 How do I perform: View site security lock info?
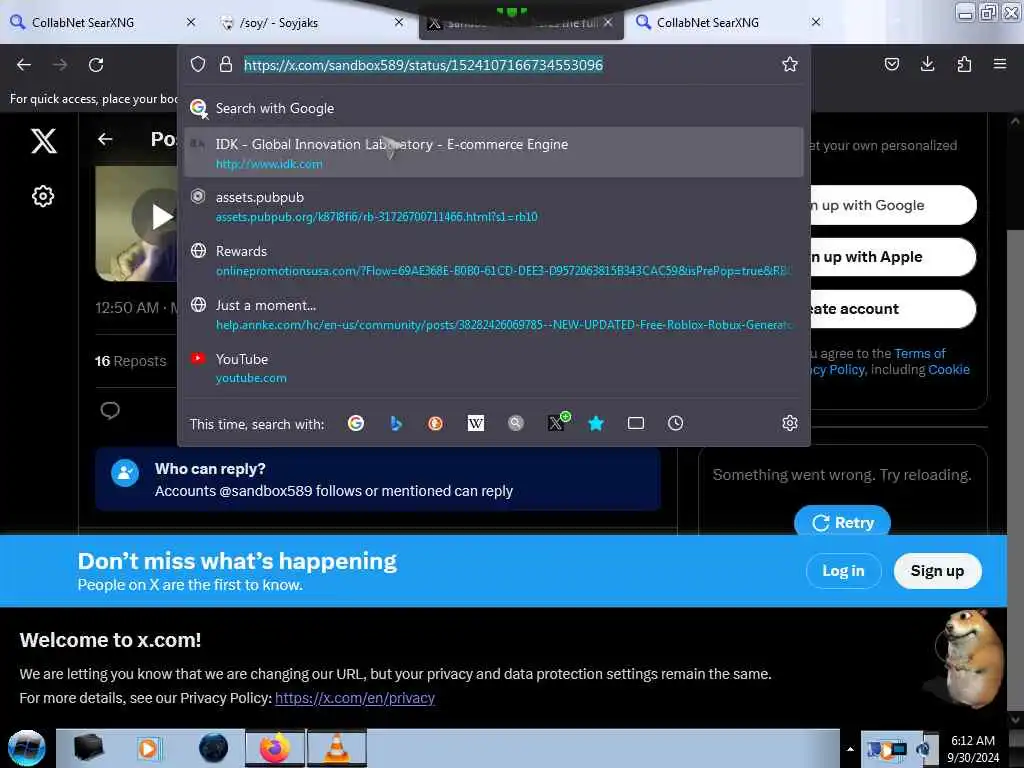(226, 64)
